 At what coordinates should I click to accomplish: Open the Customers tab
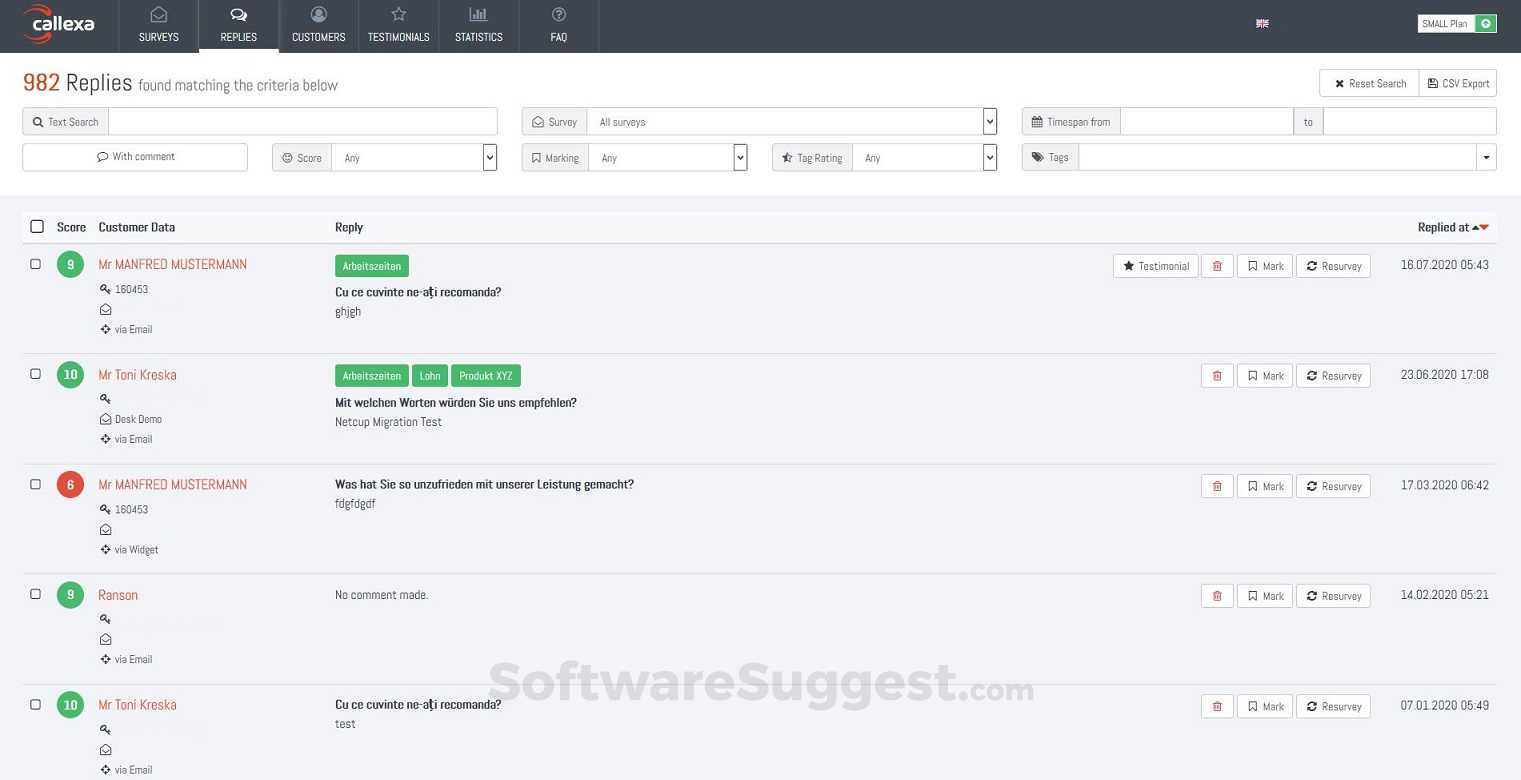click(319, 26)
